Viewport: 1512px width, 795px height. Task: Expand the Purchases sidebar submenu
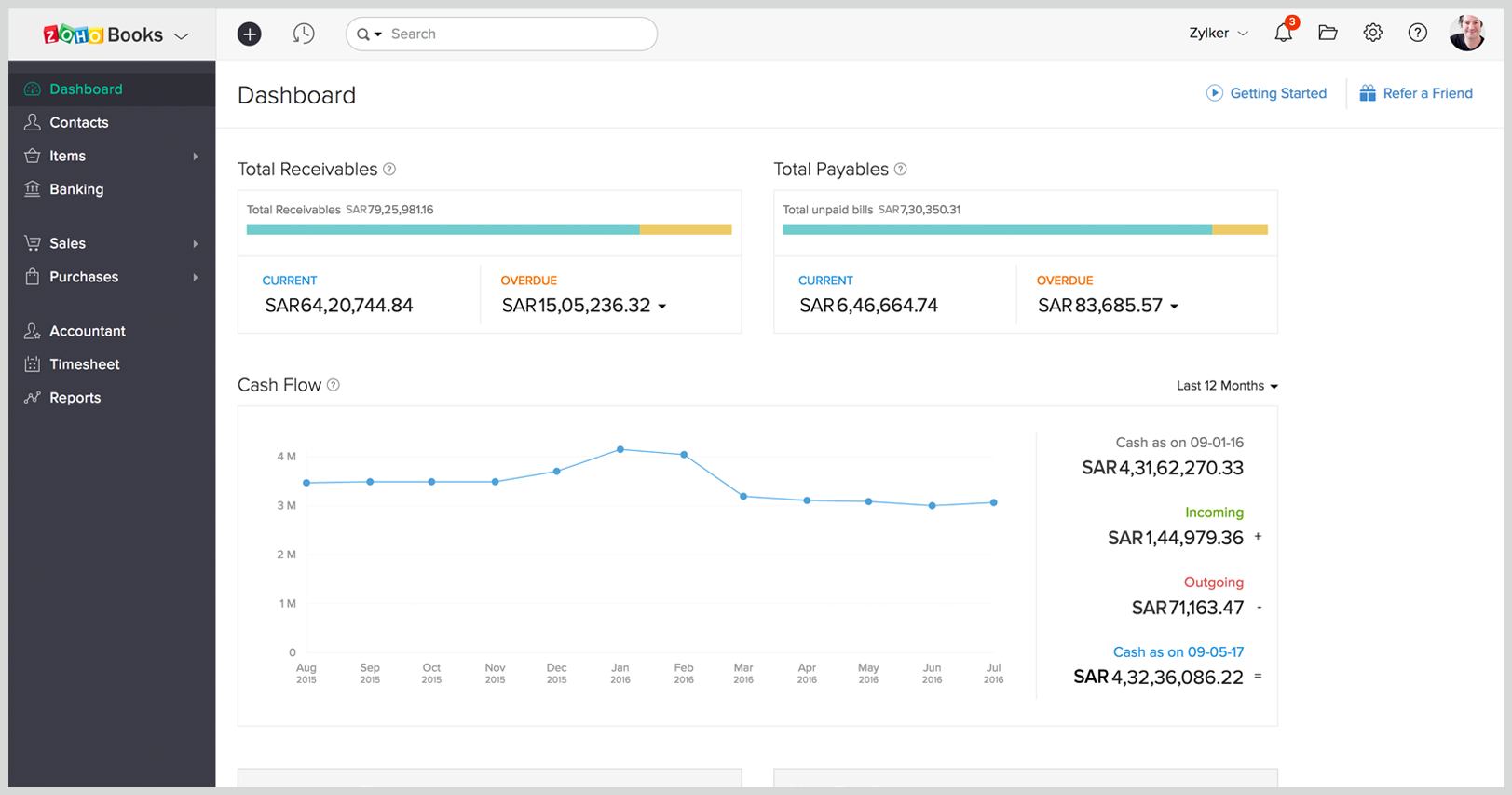(x=195, y=278)
